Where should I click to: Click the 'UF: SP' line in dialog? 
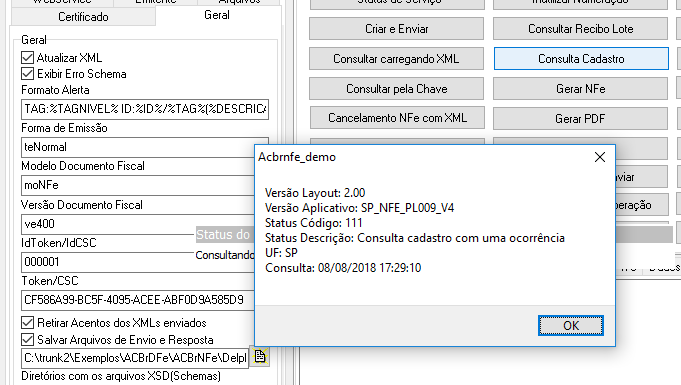281,253
